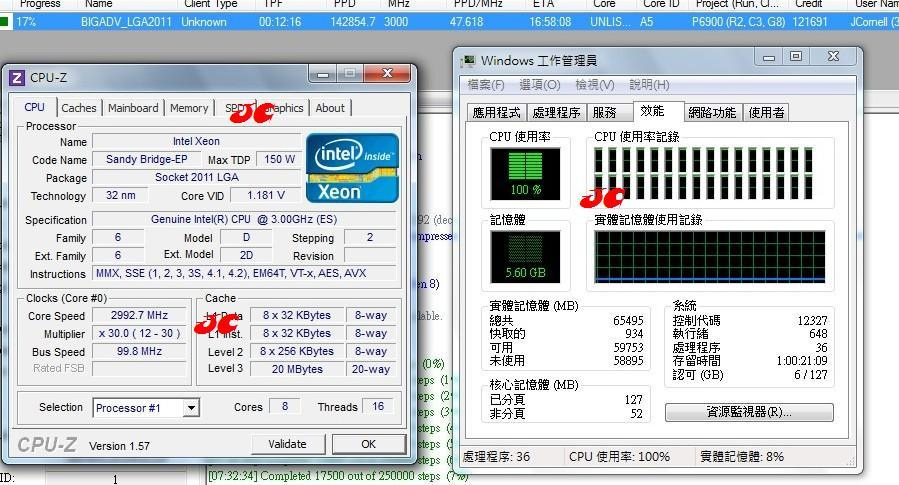This screenshot has height=485, width=899.
Task: Click the Bus Speed value 99.8 MHz
Action: pos(139,351)
